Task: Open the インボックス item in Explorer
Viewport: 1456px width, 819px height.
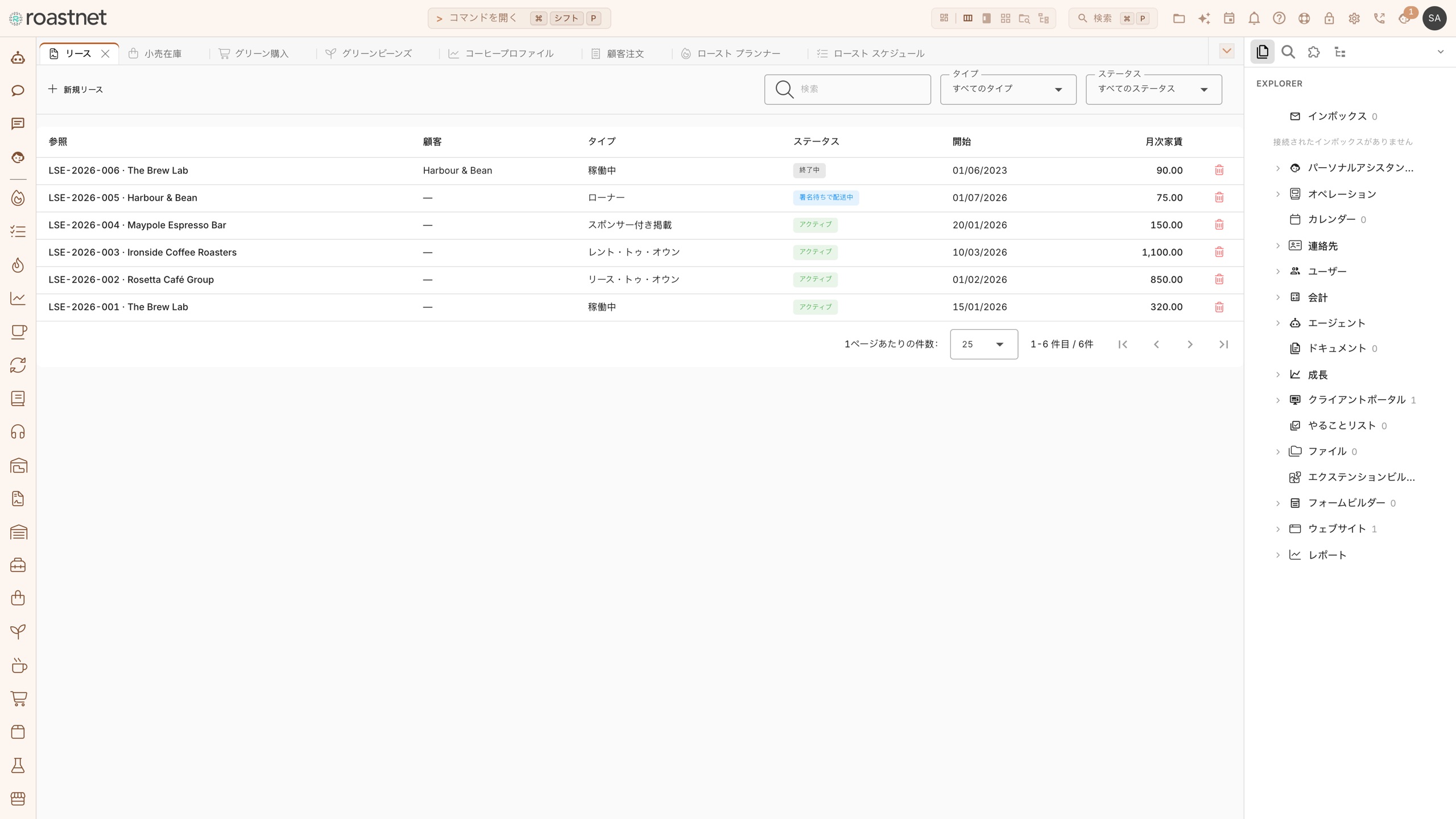Action: (1337, 116)
